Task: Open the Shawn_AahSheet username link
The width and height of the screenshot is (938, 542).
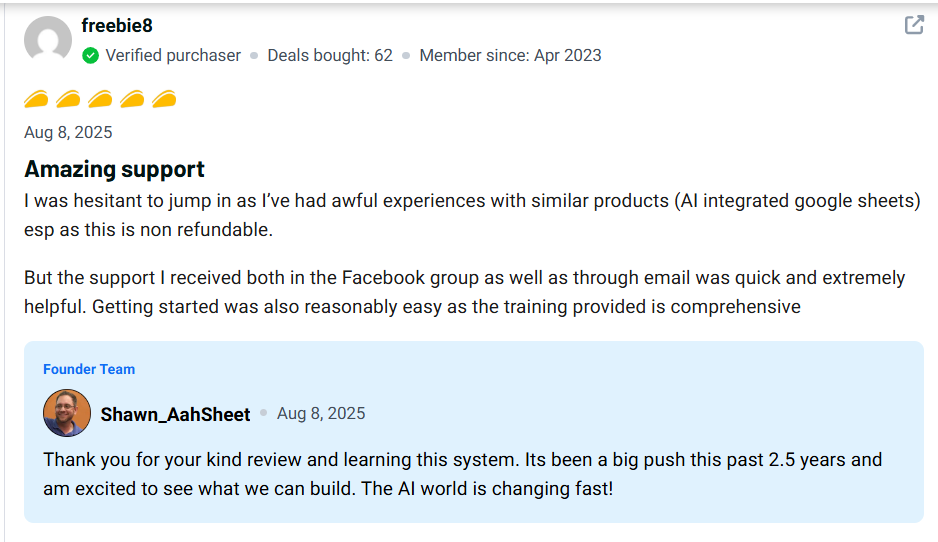Action: 175,414
